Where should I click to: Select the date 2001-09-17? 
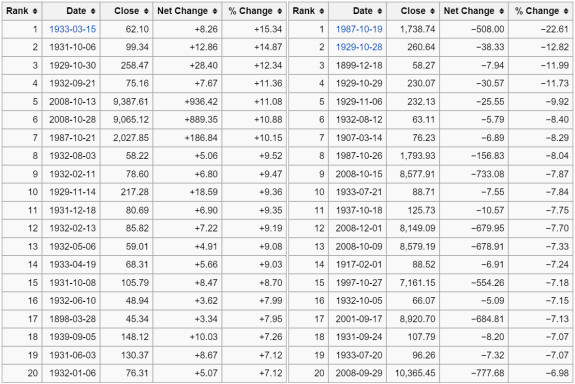point(359,319)
